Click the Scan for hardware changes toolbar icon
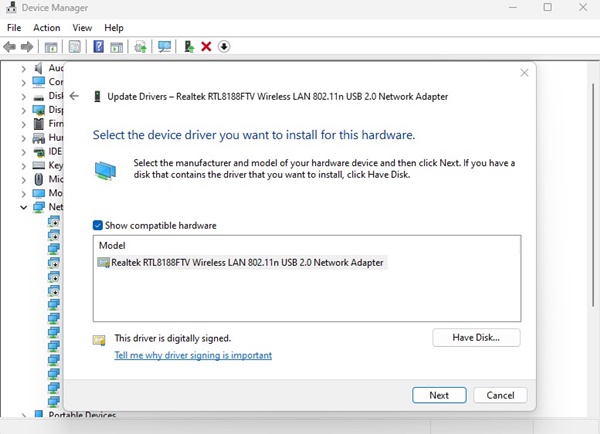Screen dimensions: 600x434 (140, 47)
